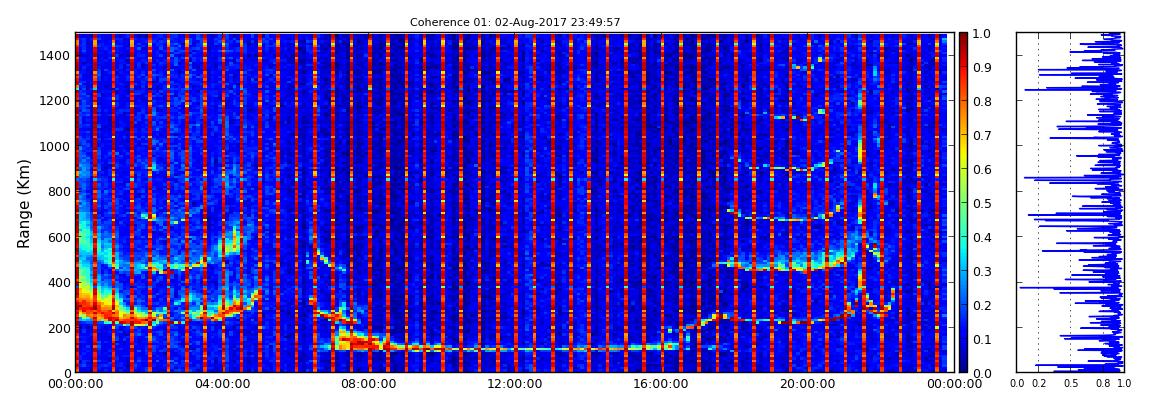Click the 1000 range tick label
Image resolution: width=1150 pixels, height=407 pixels.
(x=55, y=147)
